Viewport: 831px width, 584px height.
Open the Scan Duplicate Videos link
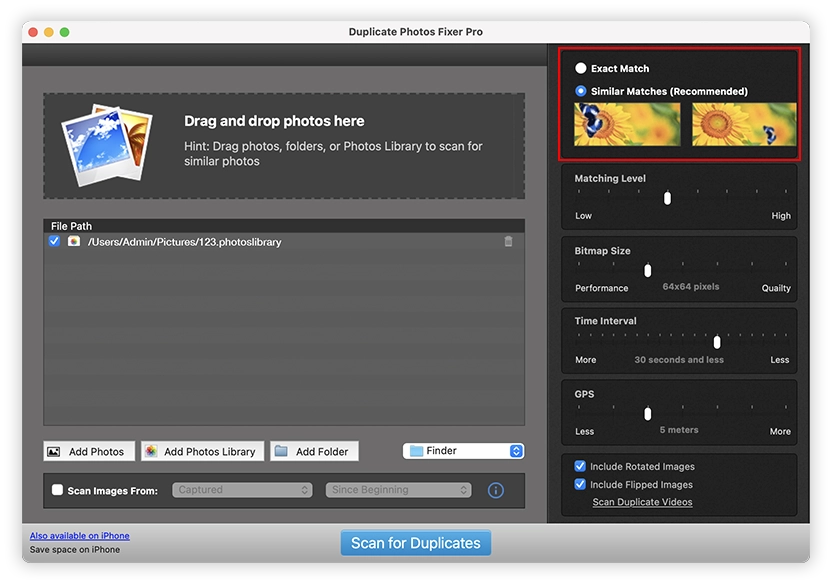[x=642, y=502]
